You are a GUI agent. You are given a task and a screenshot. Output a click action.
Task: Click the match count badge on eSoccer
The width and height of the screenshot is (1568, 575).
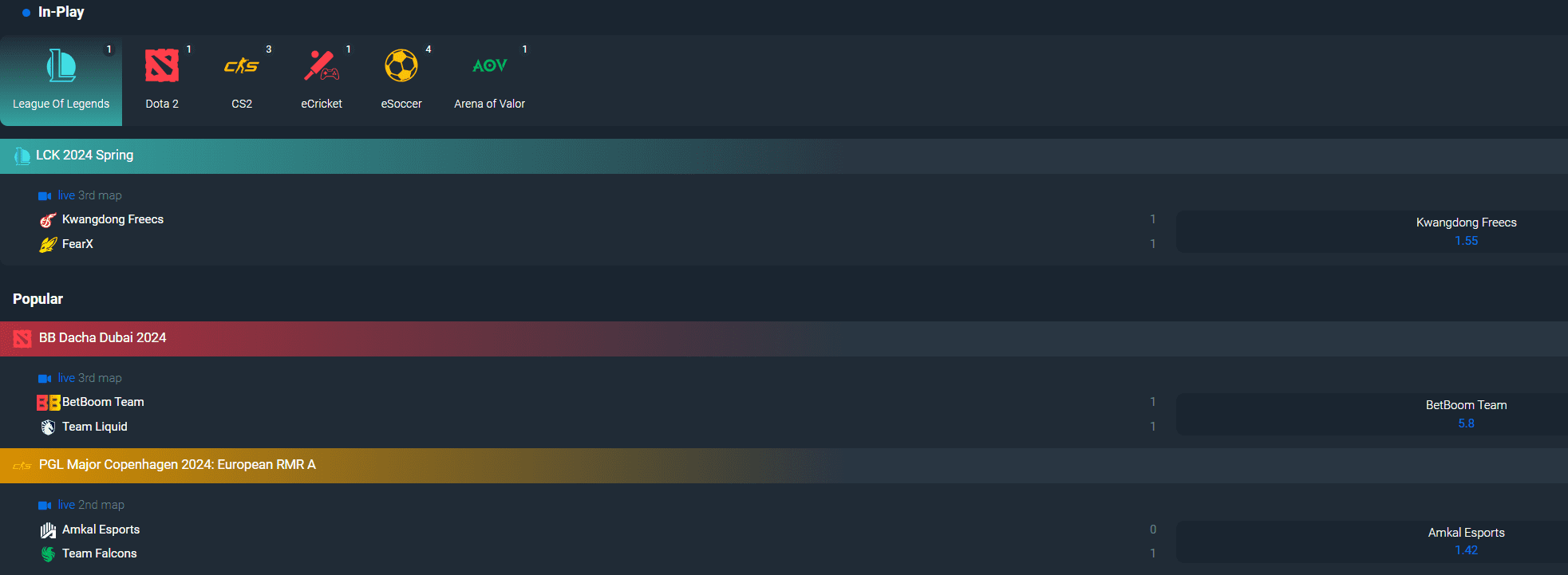coord(429,49)
